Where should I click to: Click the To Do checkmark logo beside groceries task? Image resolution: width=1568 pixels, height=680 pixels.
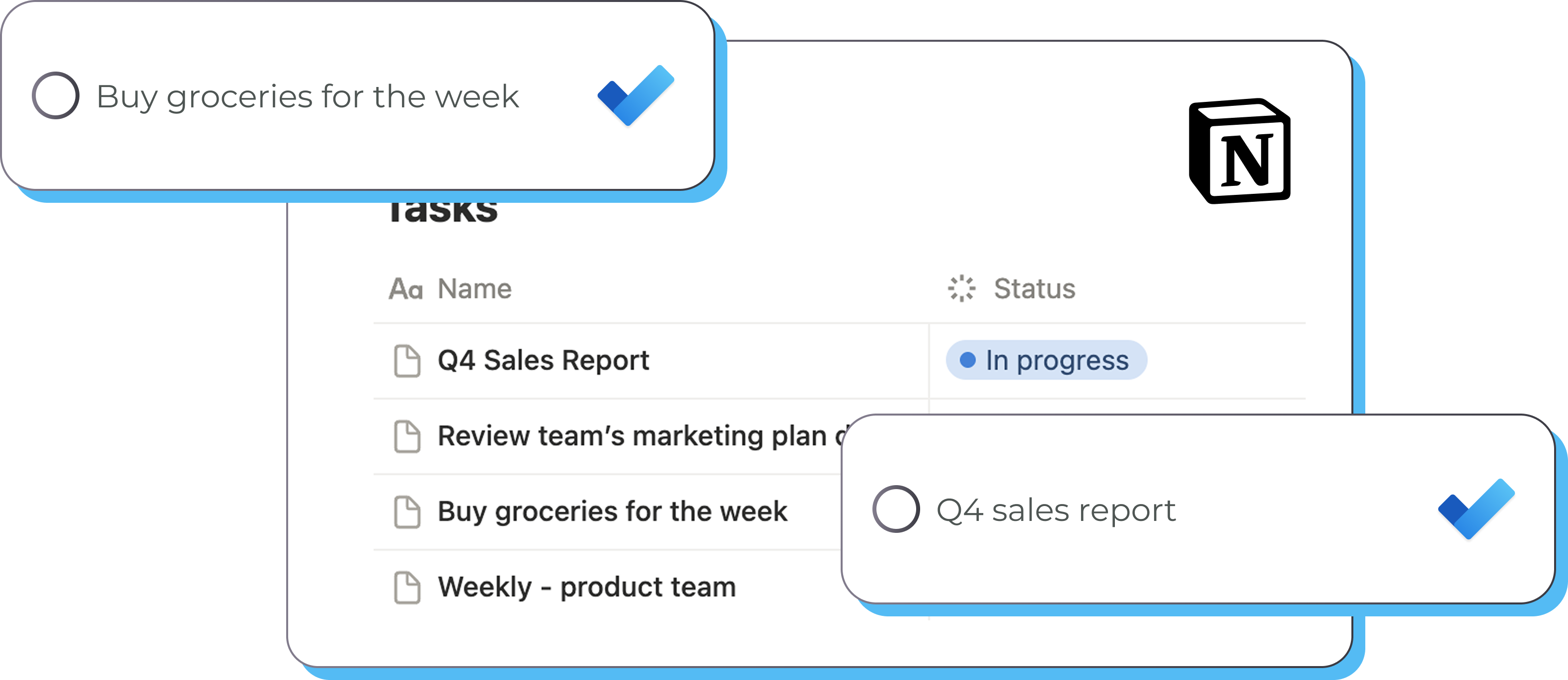(635, 95)
